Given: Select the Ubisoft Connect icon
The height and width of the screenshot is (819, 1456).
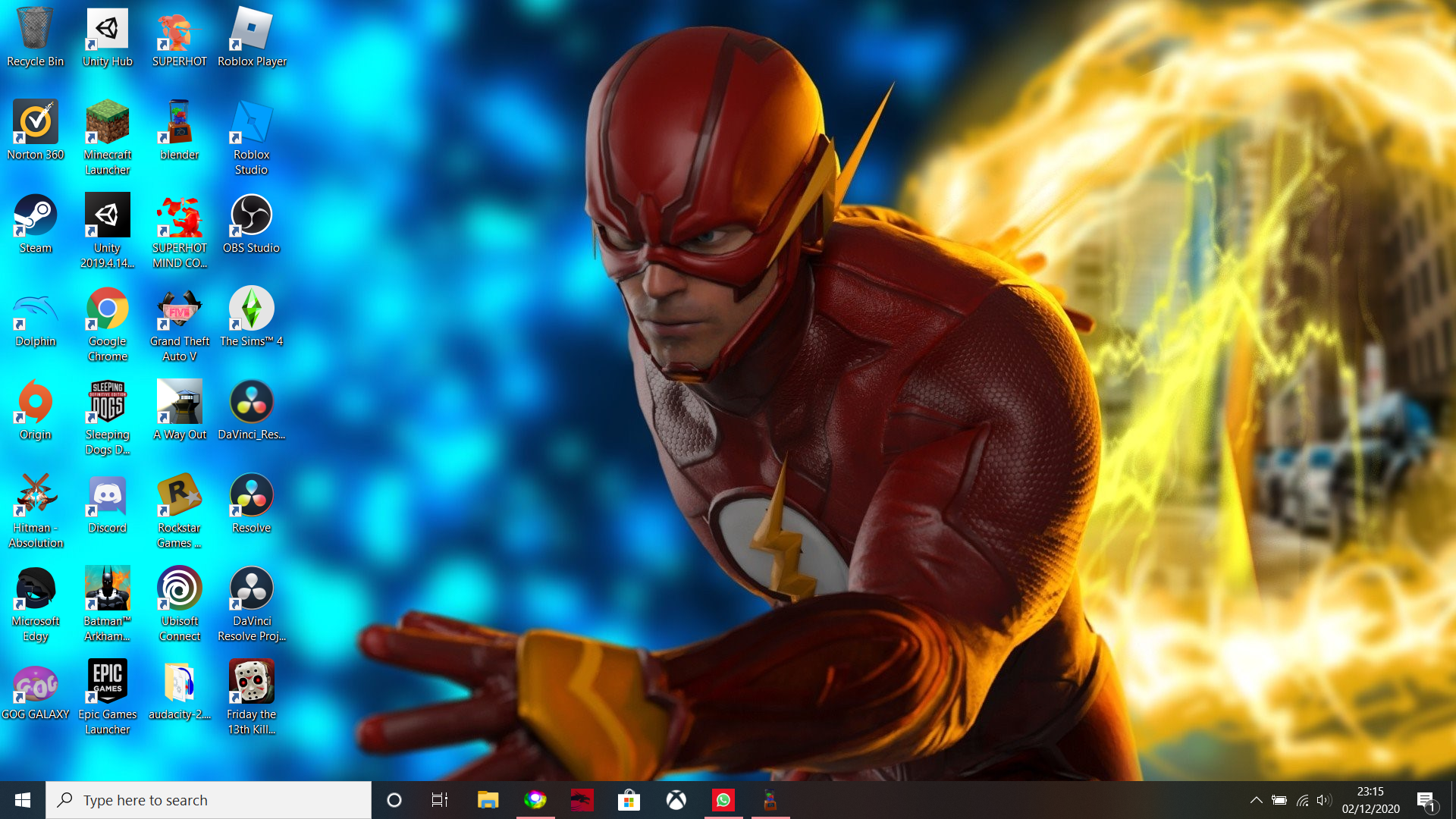Looking at the screenshot, I should (179, 604).
